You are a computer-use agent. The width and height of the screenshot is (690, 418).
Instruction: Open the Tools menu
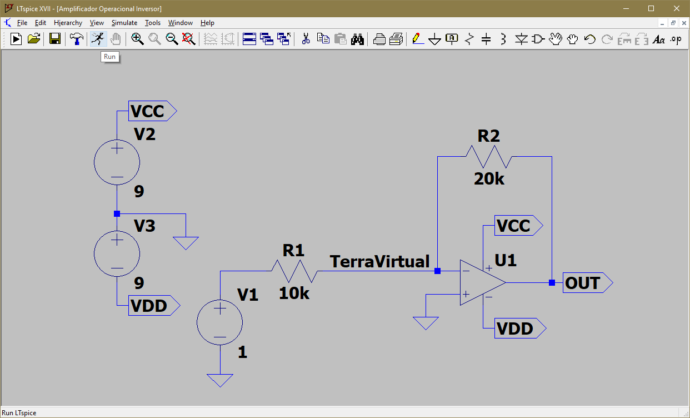pyautogui.click(x=152, y=22)
